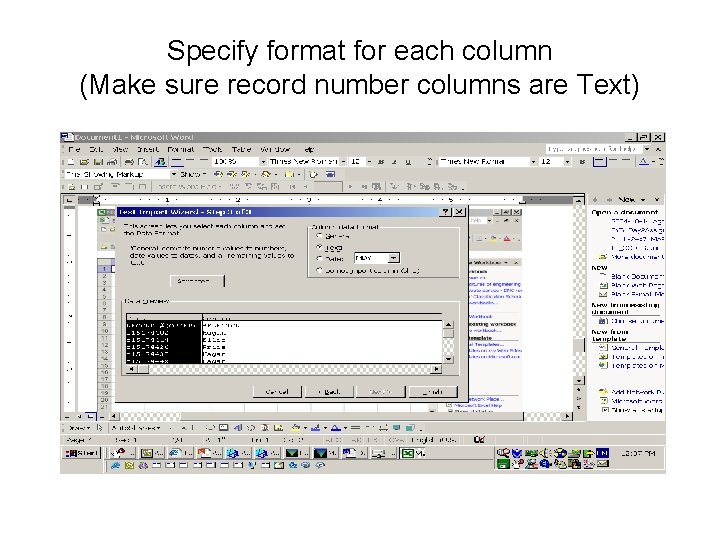The image size is (720, 540).
Task: Click the Blank Document link in task pane
Action: pos(637,276)
